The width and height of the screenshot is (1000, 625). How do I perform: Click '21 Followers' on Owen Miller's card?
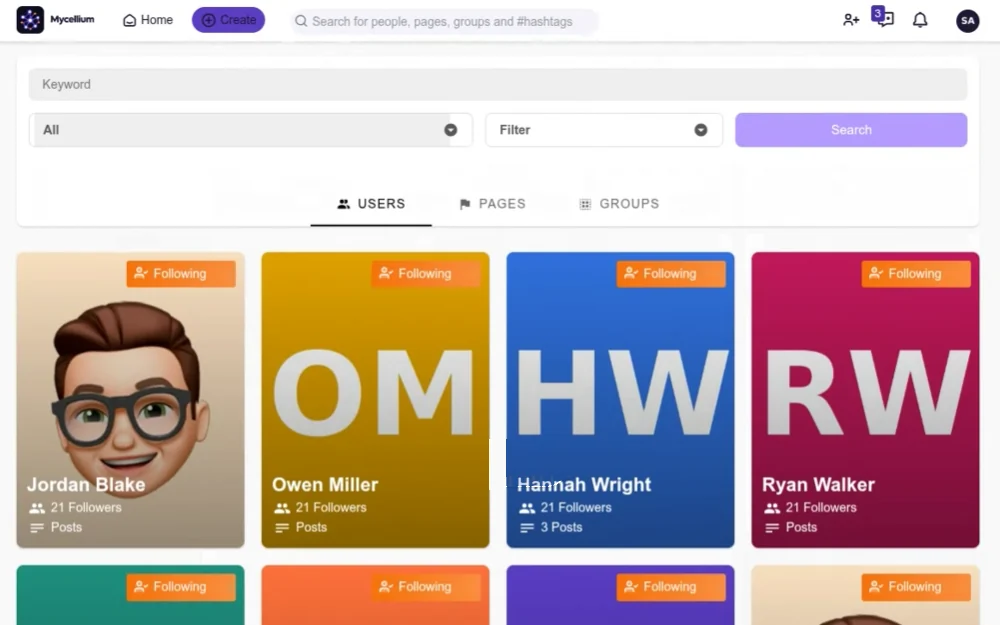331,508
